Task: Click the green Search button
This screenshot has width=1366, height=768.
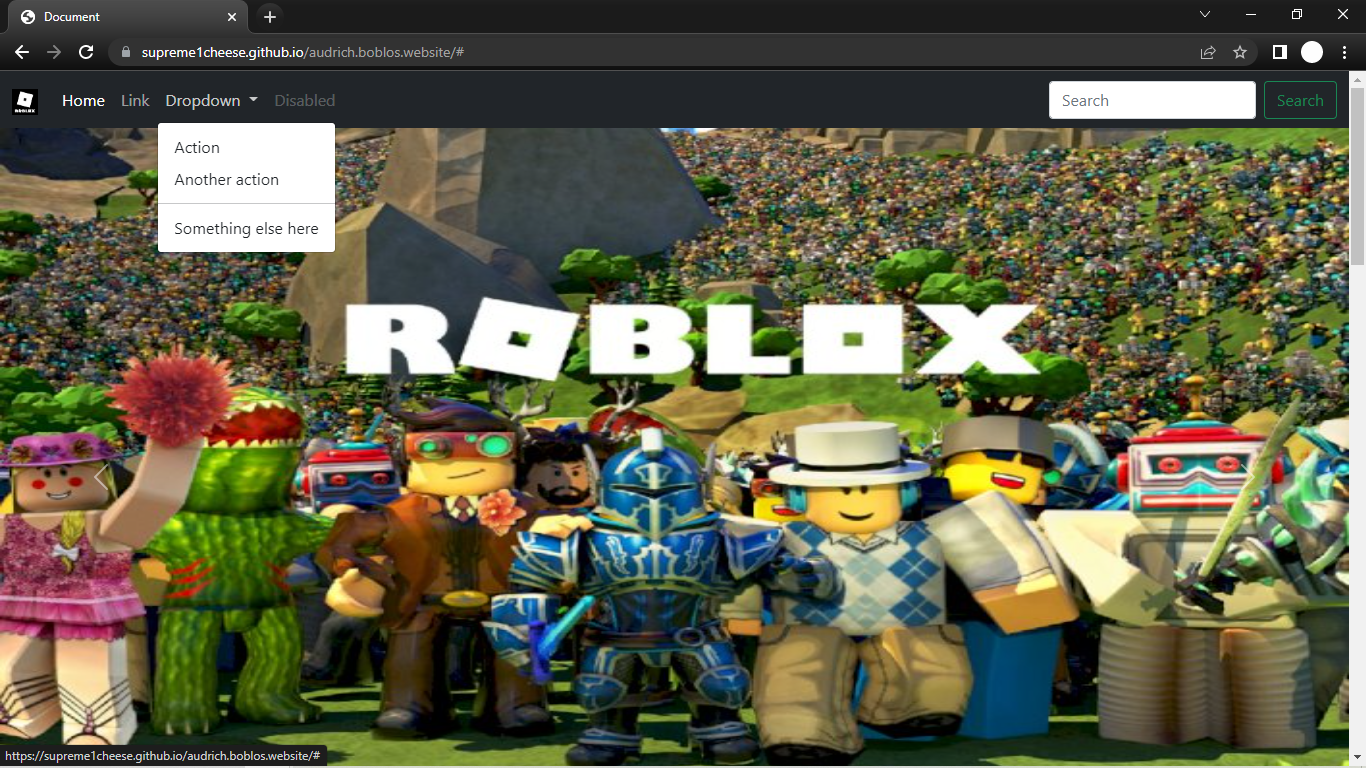Action: 1300,100
